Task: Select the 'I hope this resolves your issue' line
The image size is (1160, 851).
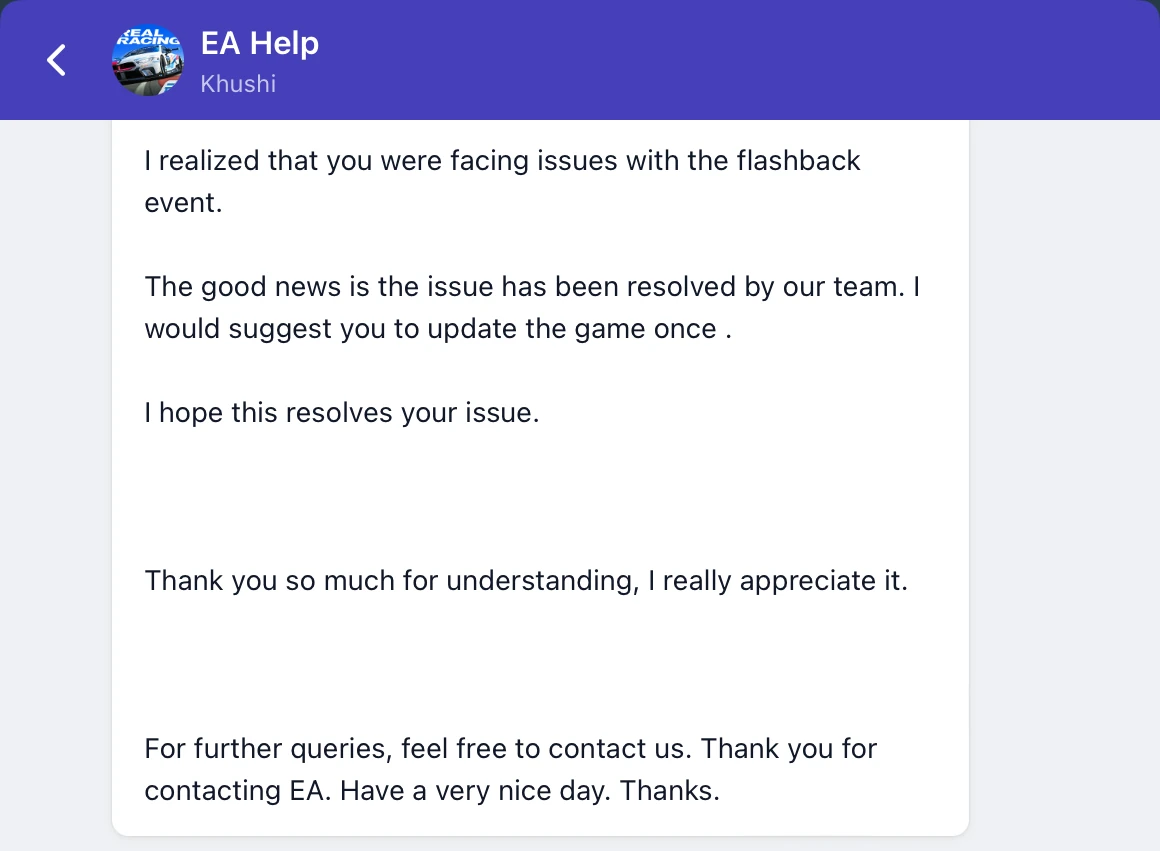Action: (342, 412)
